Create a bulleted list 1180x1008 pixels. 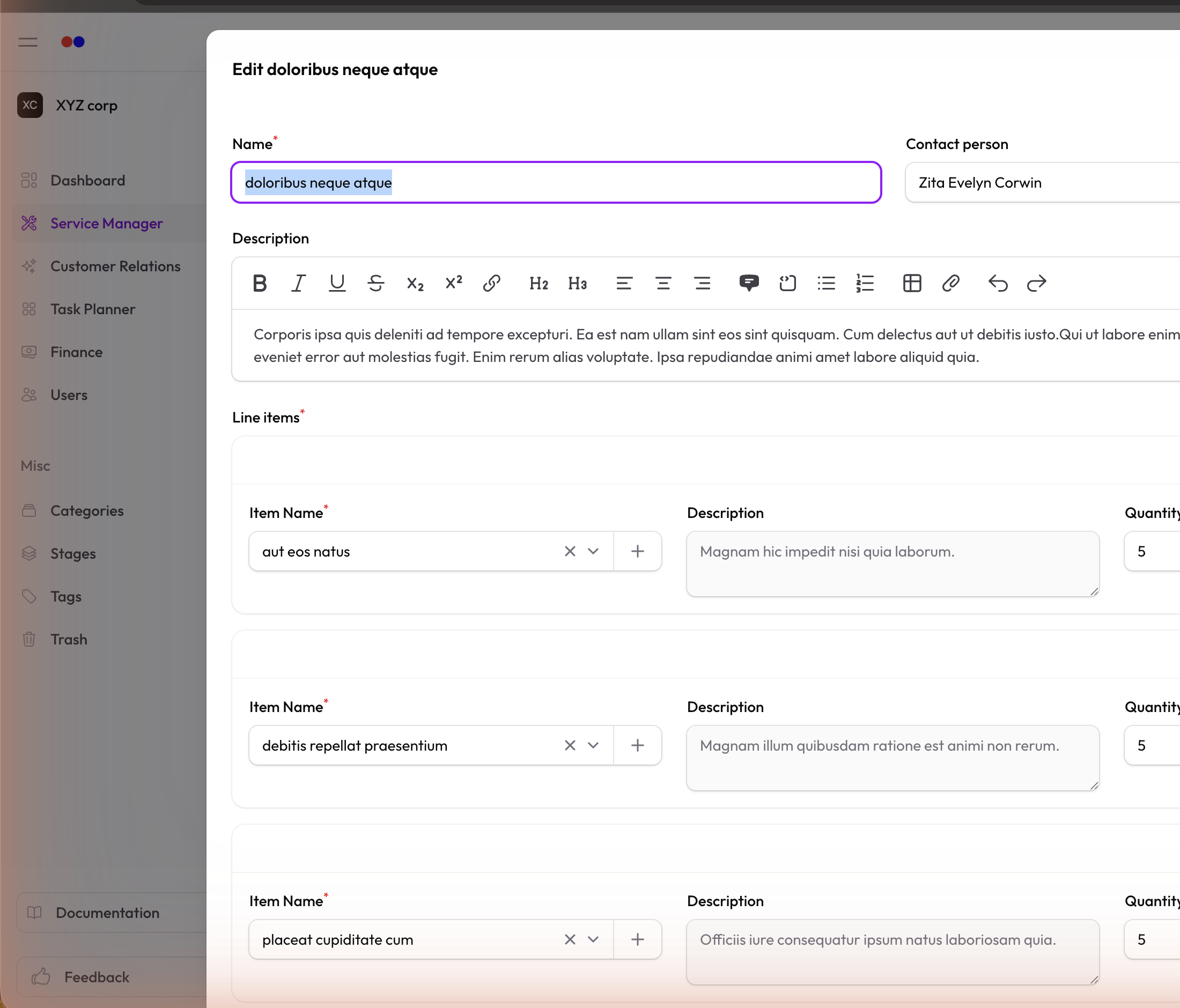click(827, 283)
